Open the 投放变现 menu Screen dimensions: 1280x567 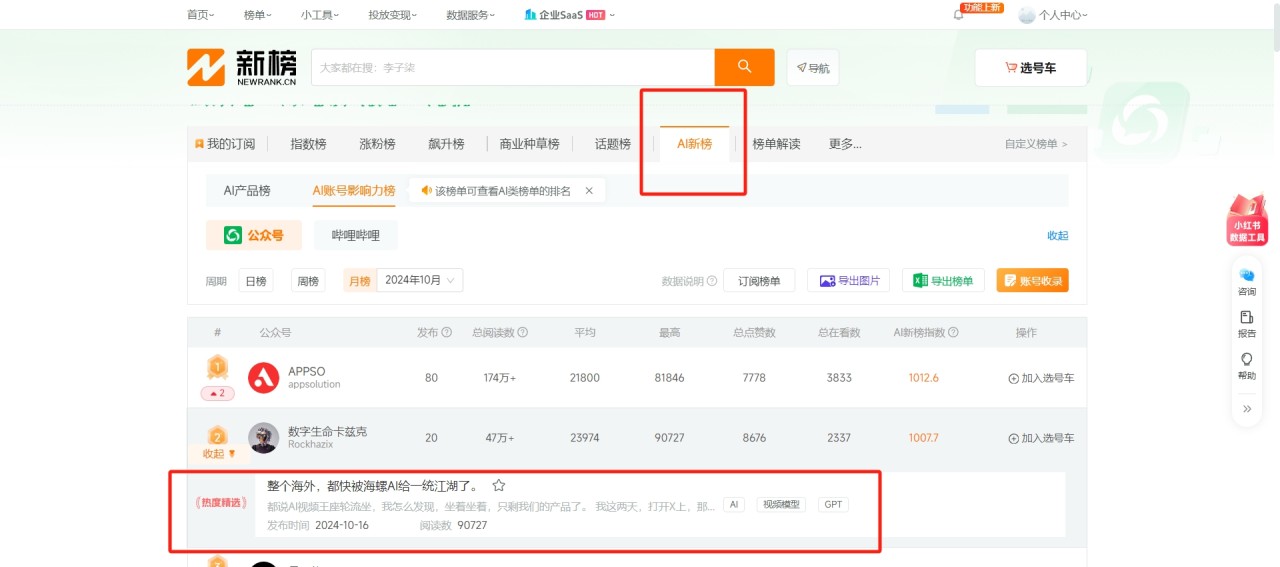[x=392, y=15]
